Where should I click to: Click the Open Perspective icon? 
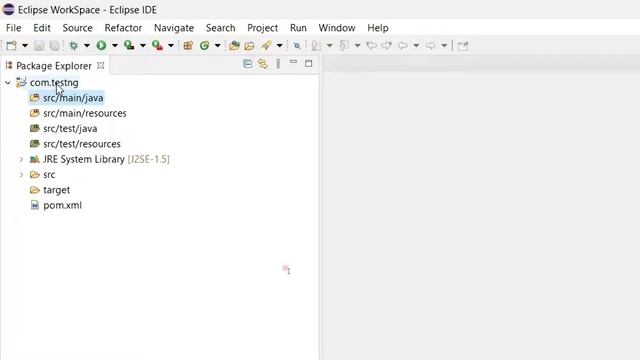(x=463, y=46)
